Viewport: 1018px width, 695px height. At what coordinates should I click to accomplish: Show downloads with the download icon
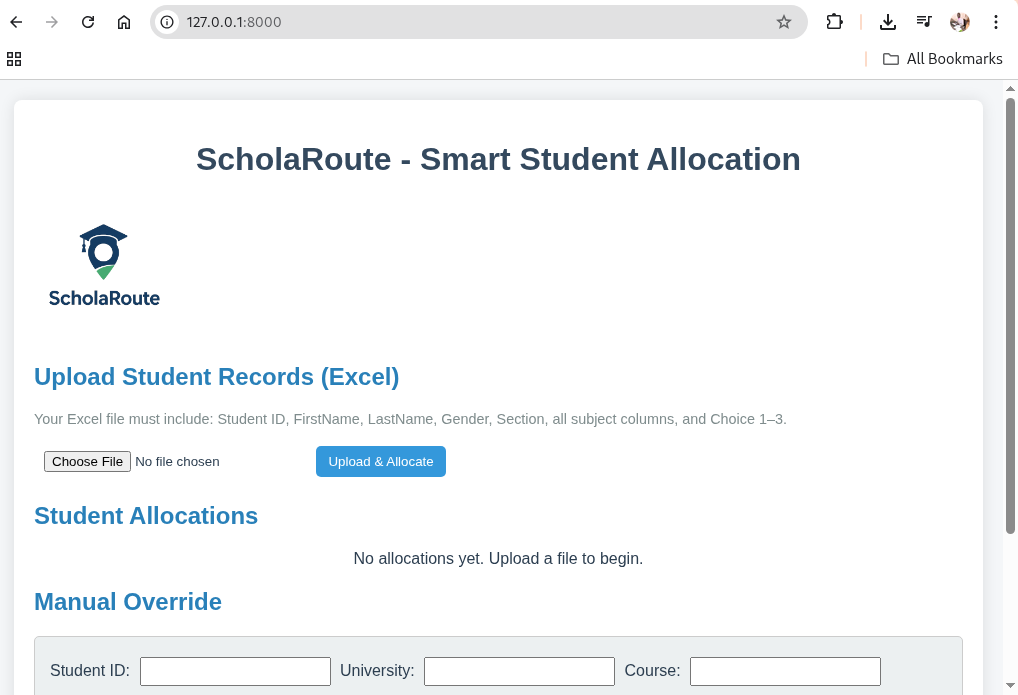(888, 22)
